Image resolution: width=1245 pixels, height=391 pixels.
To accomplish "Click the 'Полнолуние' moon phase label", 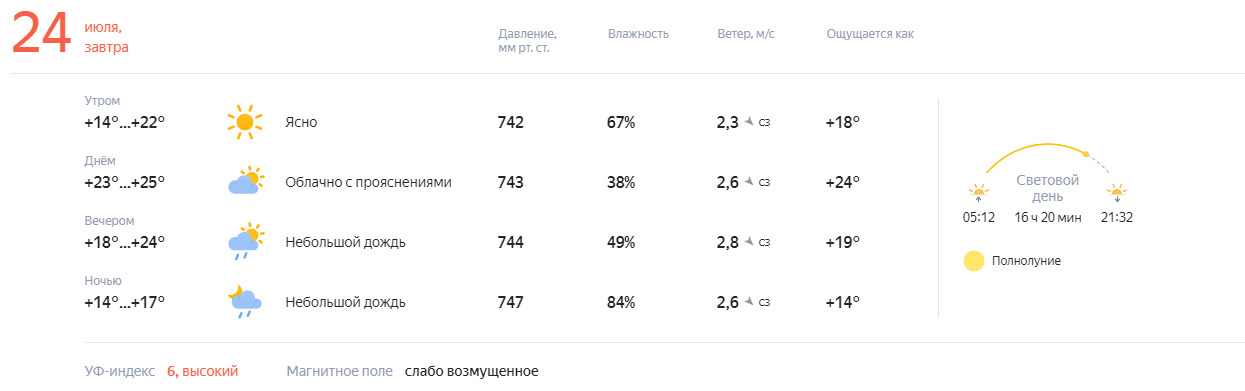I will pyautogui.click(x=1026, y=261).
